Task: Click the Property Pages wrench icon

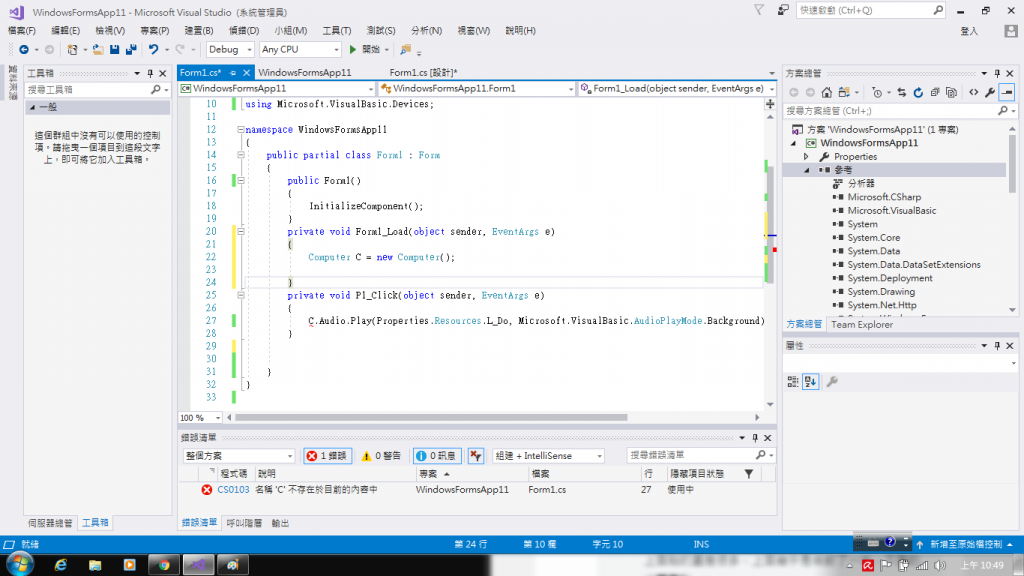Action: pyautogui.click(x=832, y=382)
